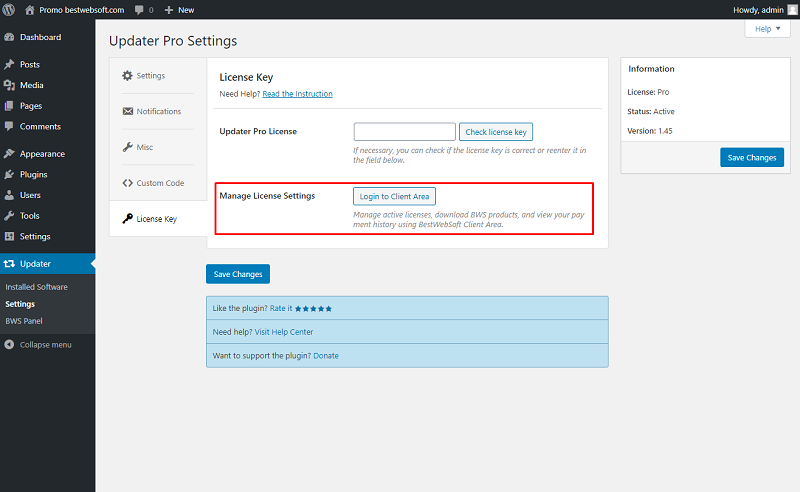Click the Tools wrench icon in sidebar

pos(9,216)
